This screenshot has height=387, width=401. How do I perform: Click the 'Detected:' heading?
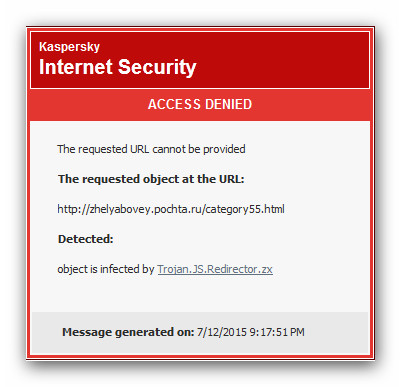pyautogui.click(x=86, y=239)
